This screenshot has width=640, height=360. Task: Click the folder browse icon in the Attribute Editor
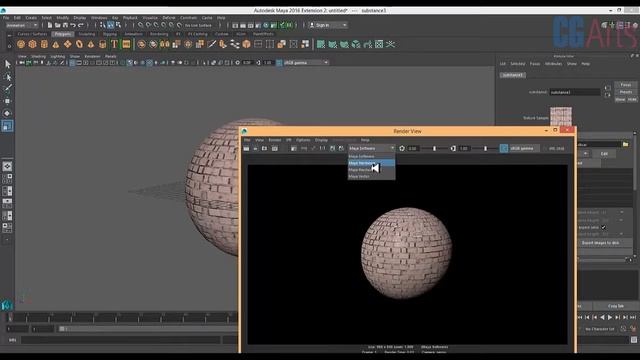tap(625, 144)
